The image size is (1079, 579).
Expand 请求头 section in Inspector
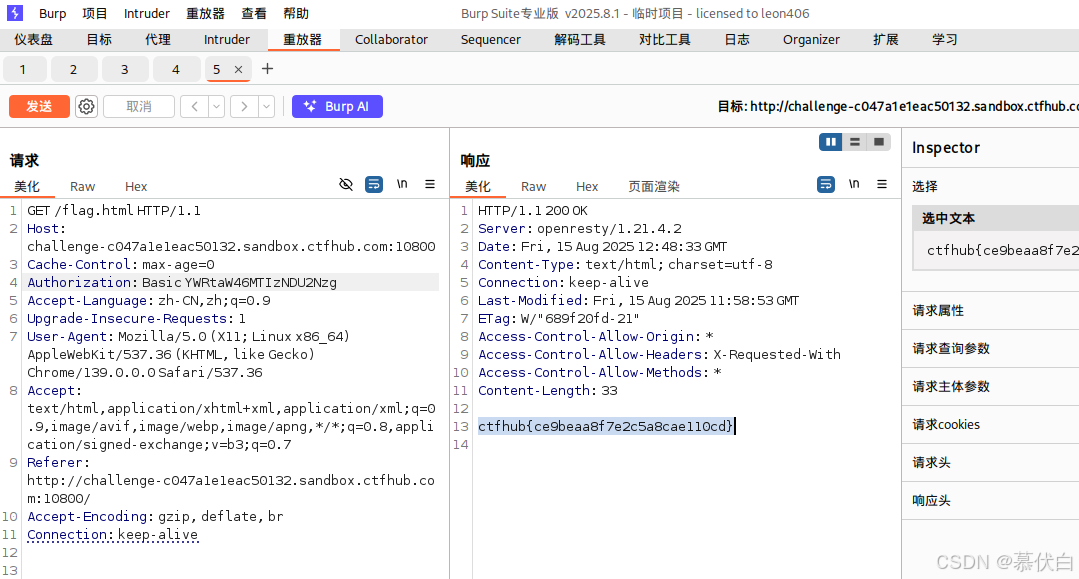[991, 463]
